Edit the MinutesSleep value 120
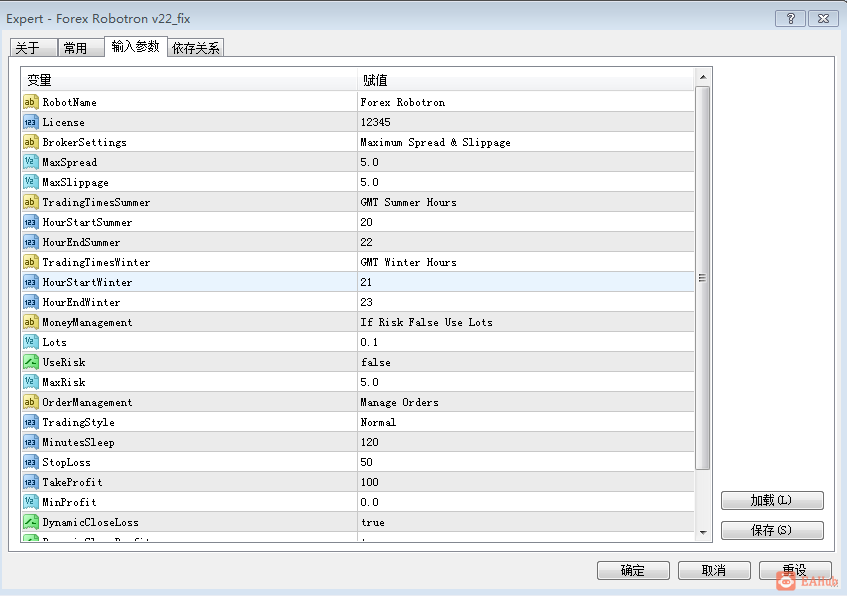 (369, 442)
